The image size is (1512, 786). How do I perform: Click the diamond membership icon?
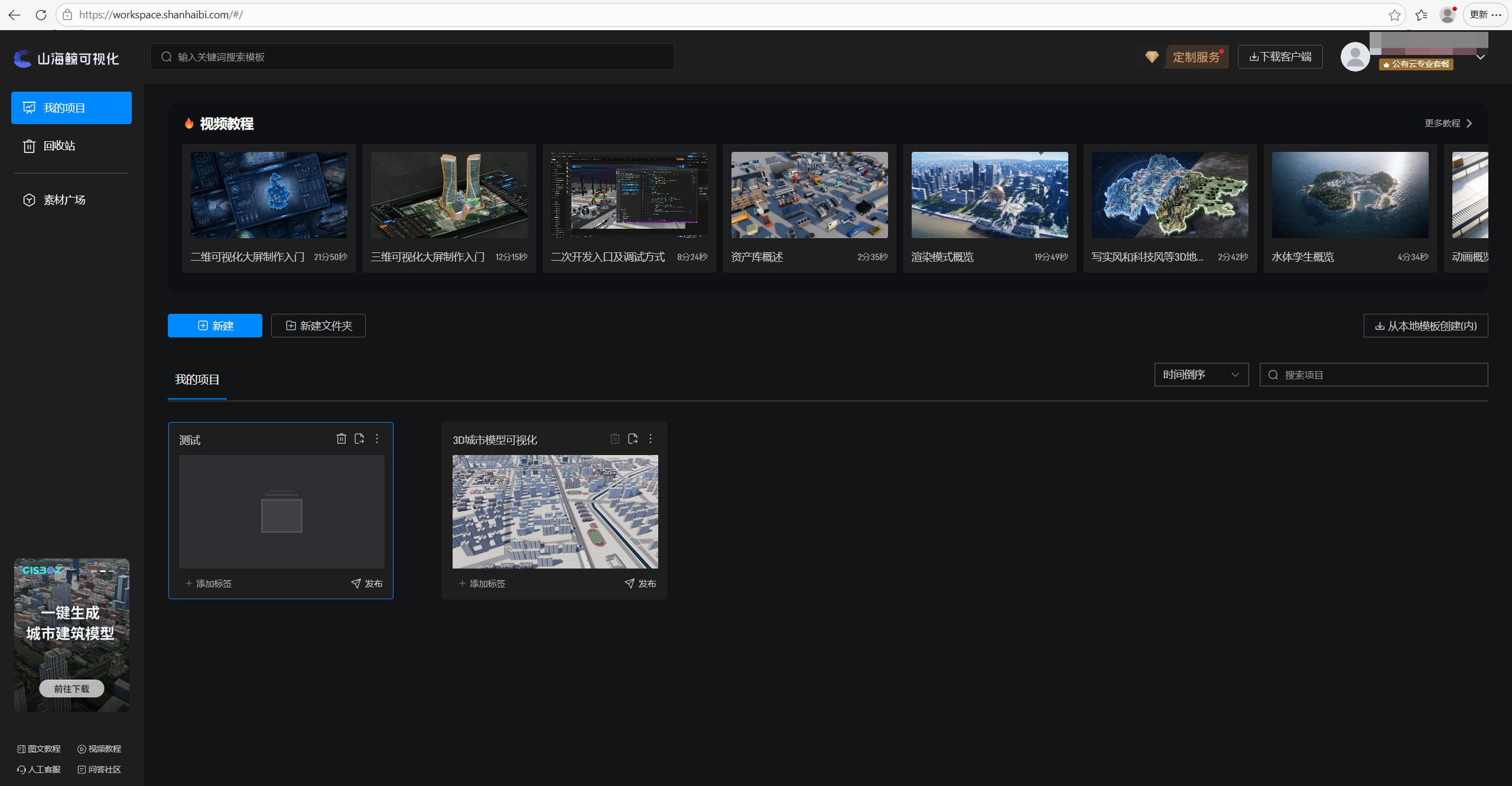click(x=1152, y=57)
